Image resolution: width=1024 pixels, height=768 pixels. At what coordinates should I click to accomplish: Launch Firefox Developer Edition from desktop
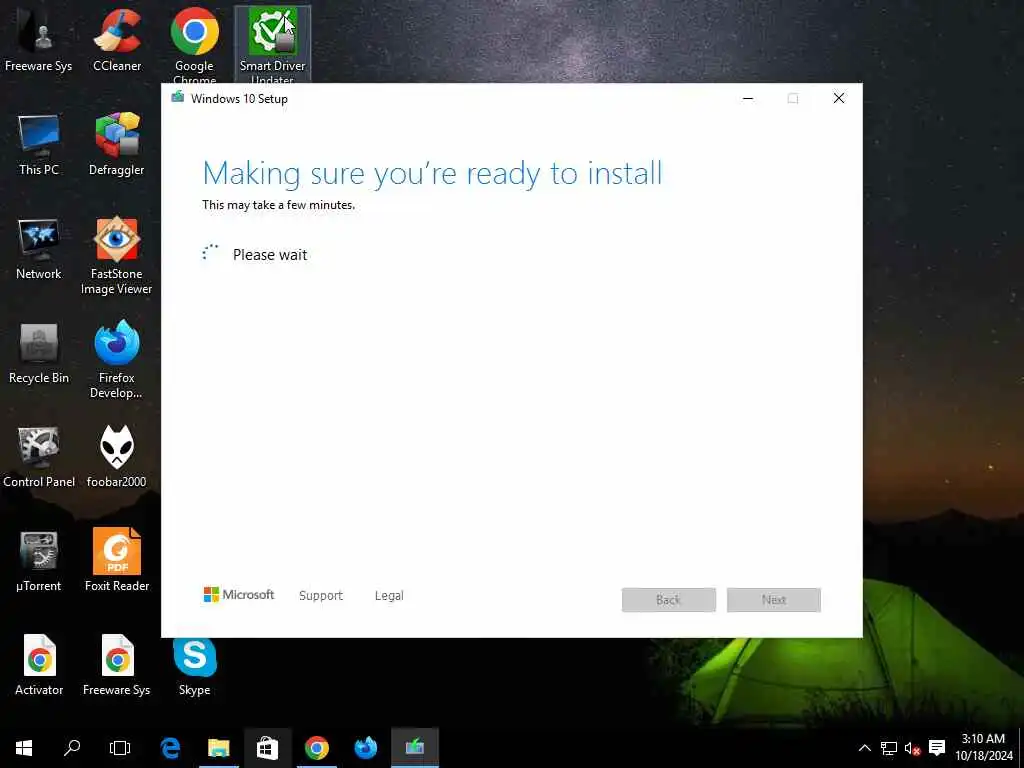pos(117,360)
